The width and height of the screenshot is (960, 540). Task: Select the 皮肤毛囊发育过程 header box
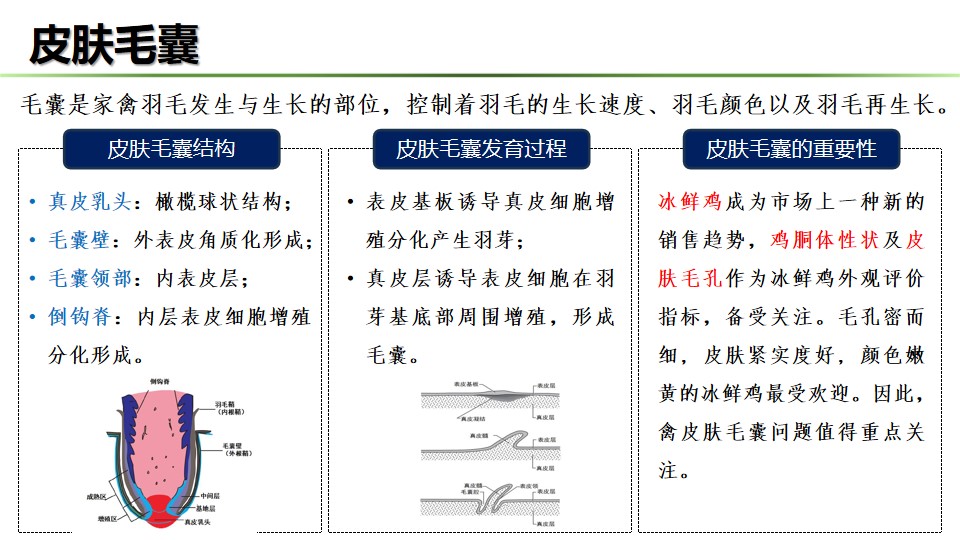[481, 149]
